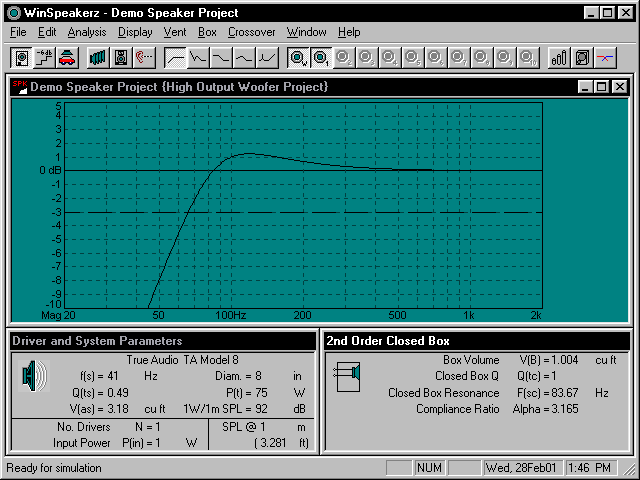Click the bar chart toolbar icon
Viewport: 640px width, 480px height.
pos(559,57)
